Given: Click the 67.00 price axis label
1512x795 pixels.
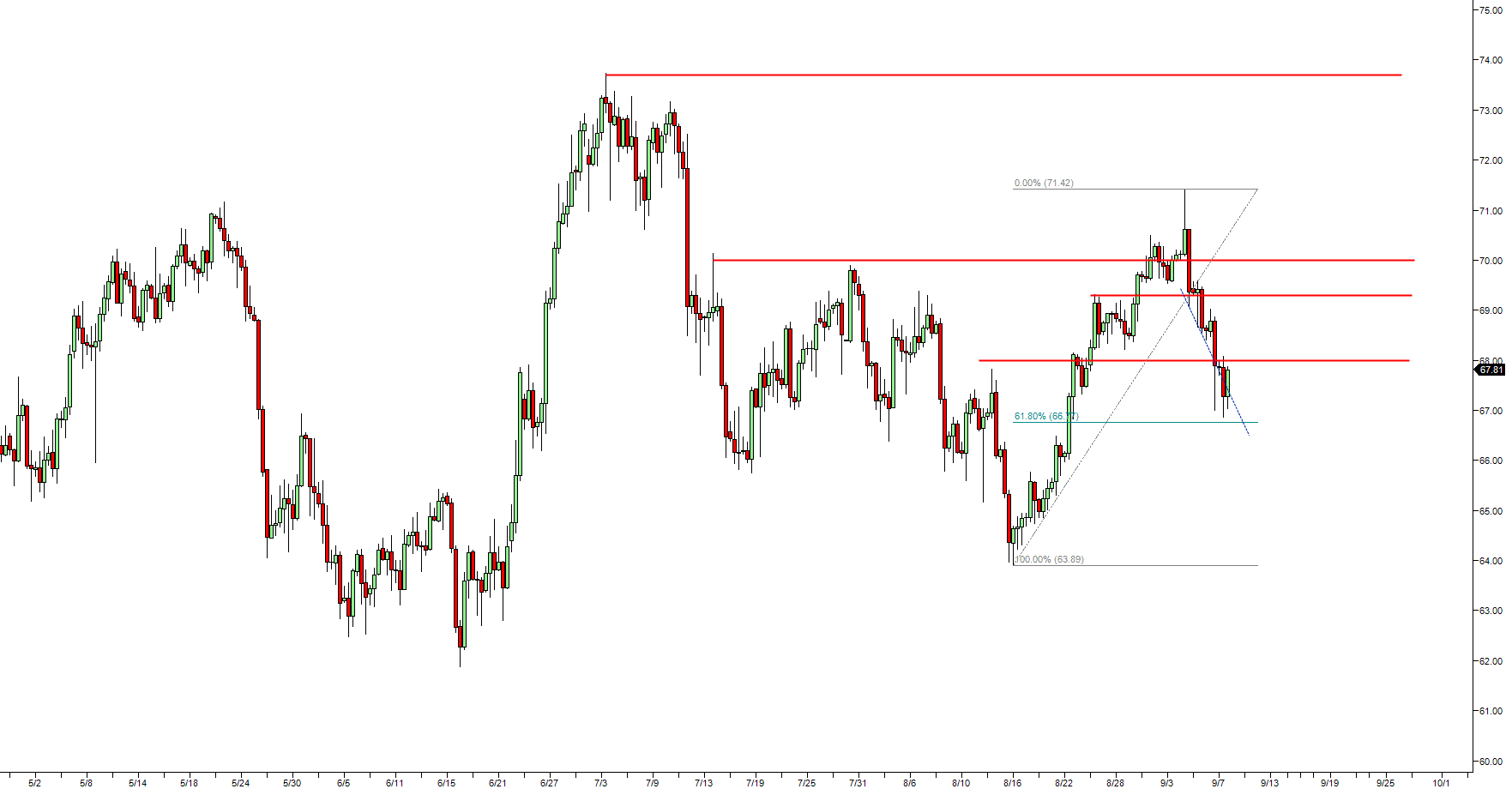Looking at the screenshot, I should 1491,411.
